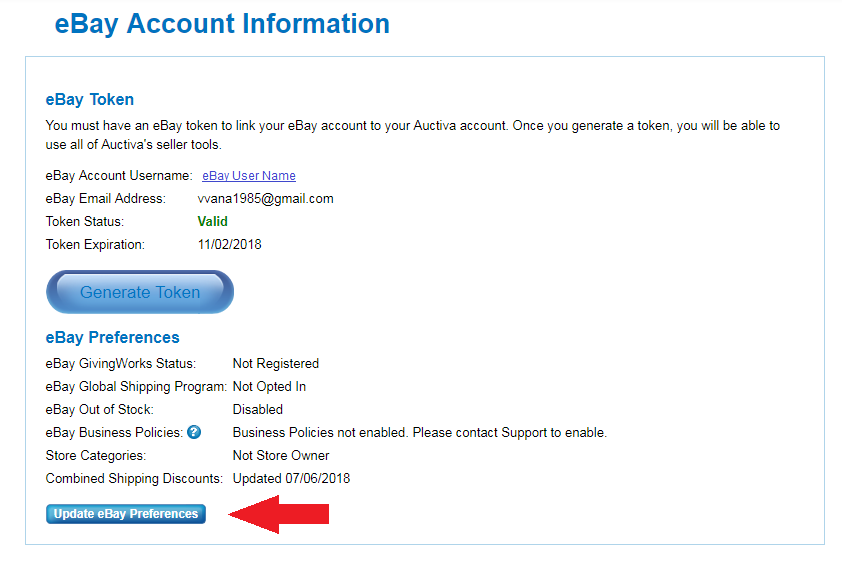Screen dimensions: 842x577
Task: Click the token expiration date 11/02/2018
Action: coord(229,244)
